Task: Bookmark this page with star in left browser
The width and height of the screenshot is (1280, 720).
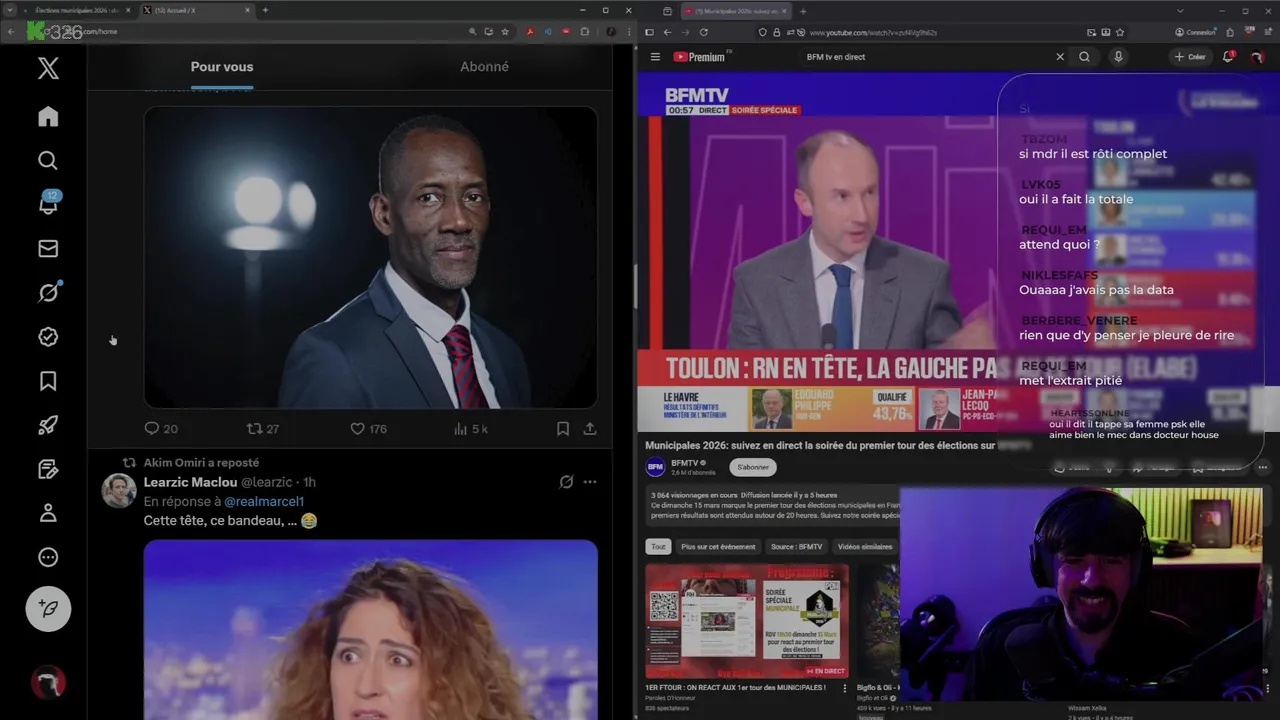Action: [x=505, y=32]
